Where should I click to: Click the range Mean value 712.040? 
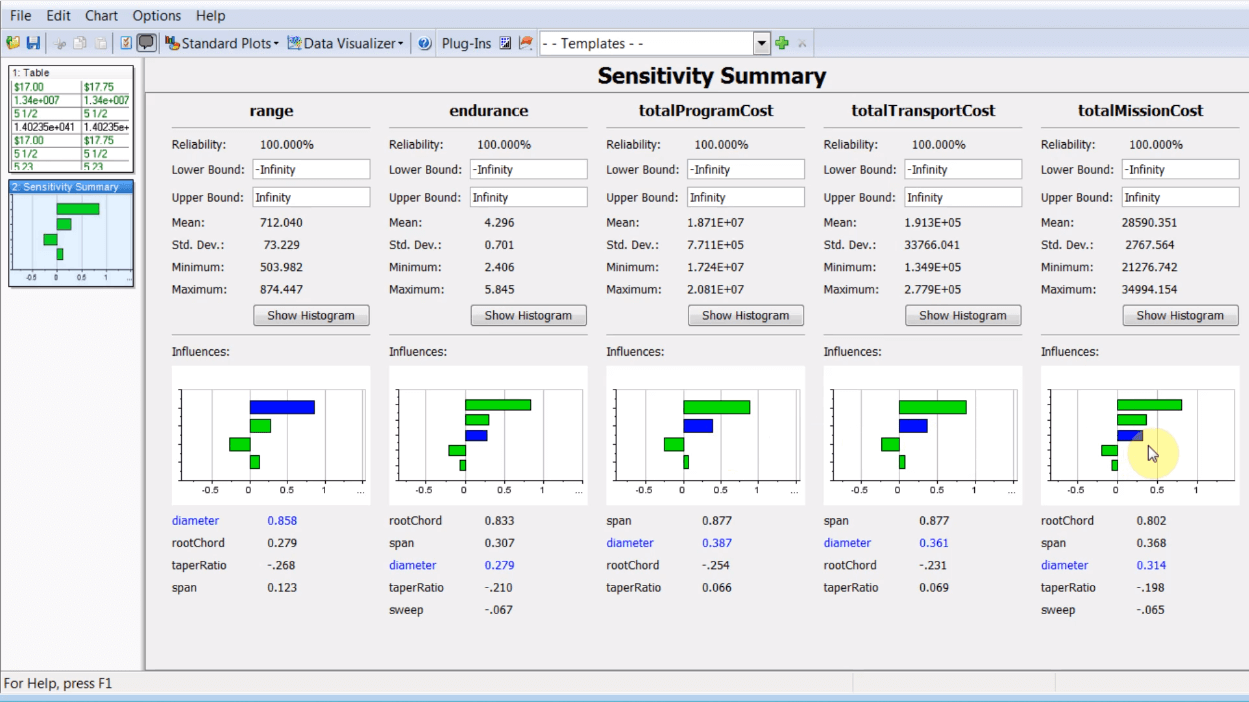281,223
